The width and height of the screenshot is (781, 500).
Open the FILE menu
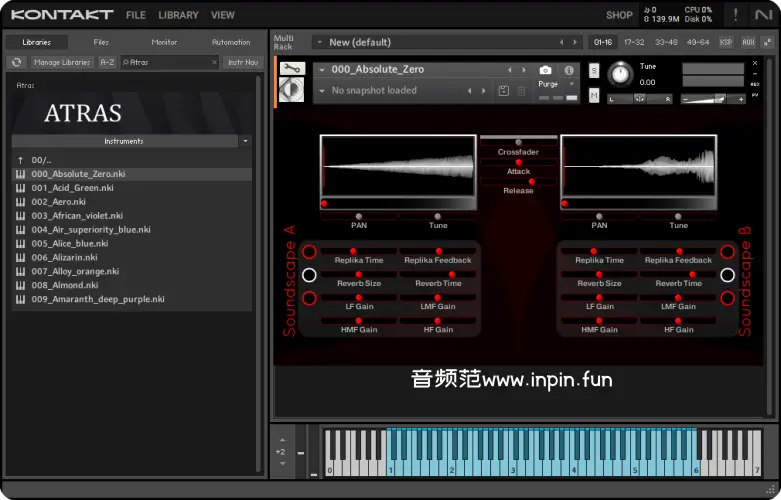pyautogui.click(x=136, y=15)
